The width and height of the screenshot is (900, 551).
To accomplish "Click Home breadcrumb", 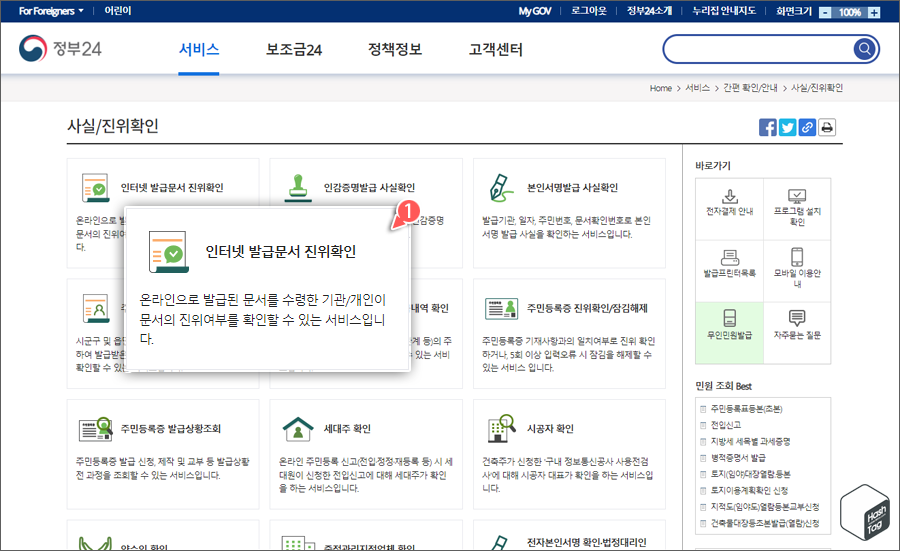I will coord(661,88).
